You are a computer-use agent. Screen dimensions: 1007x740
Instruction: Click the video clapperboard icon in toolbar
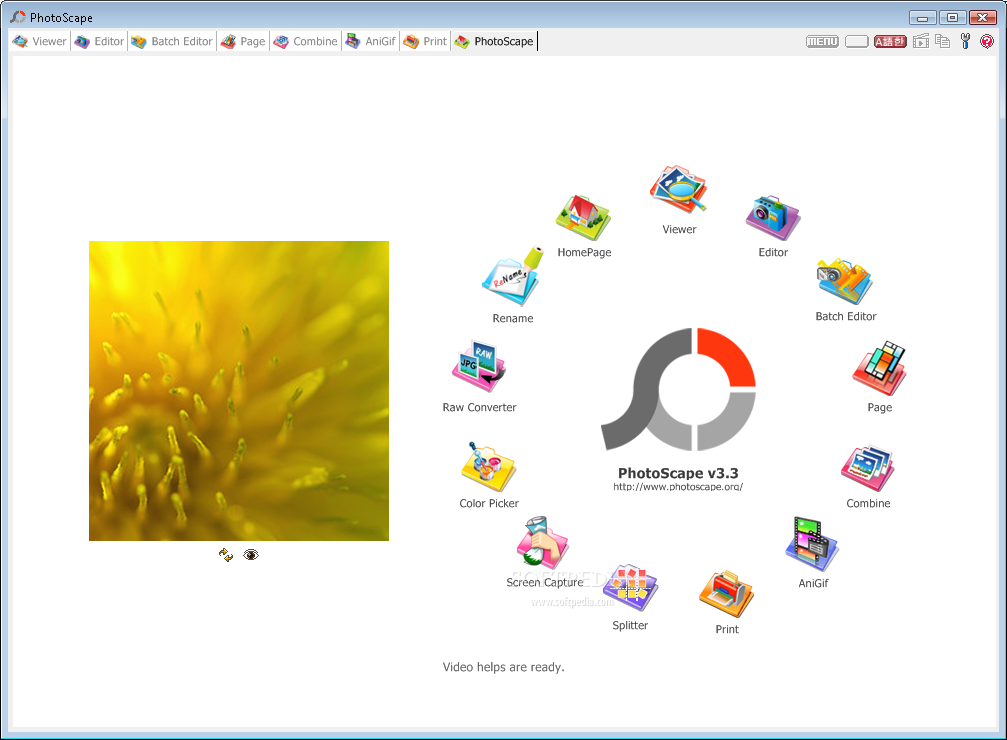tap(921, 41)
